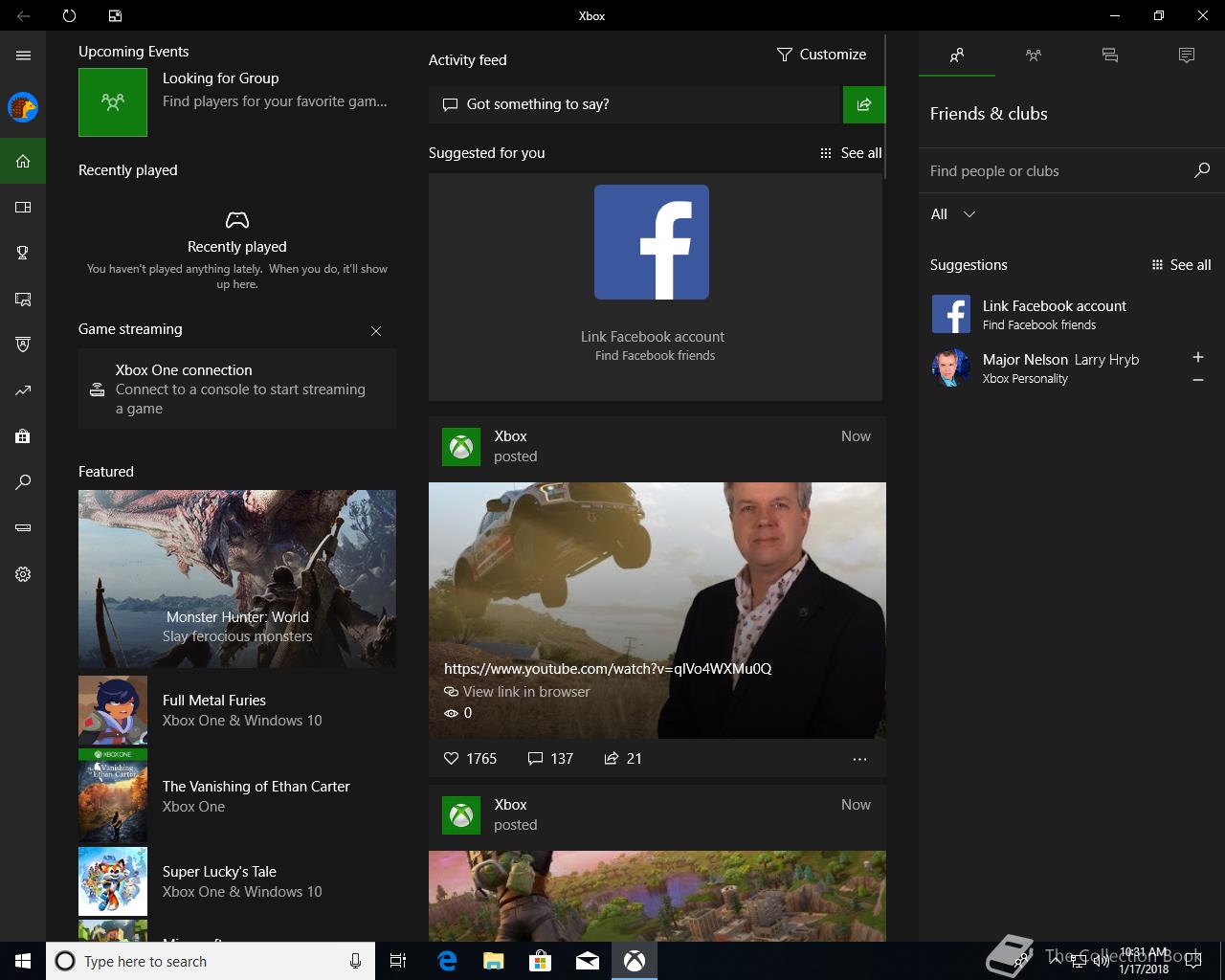This screenshot has height=980, width=1225.
Task: Dismiss the Game streaming section
Action: tap(376, 331)
